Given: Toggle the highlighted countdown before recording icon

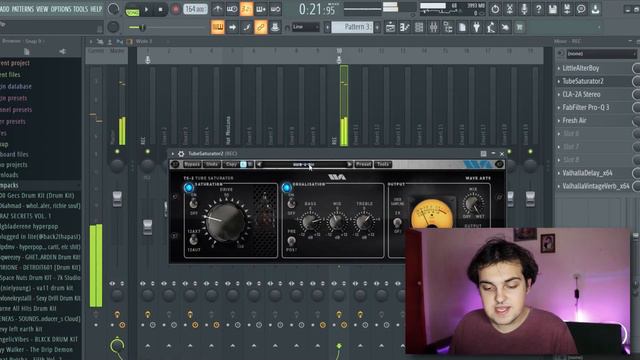Looking at the screenshot, I should (x=246, y=9).
